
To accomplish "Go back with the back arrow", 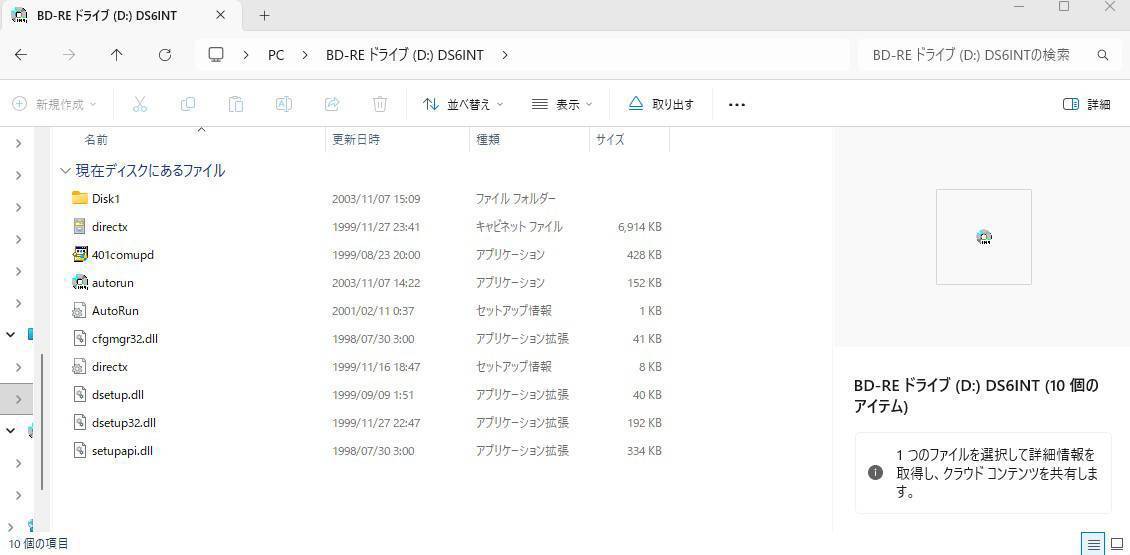I will 21,55.
